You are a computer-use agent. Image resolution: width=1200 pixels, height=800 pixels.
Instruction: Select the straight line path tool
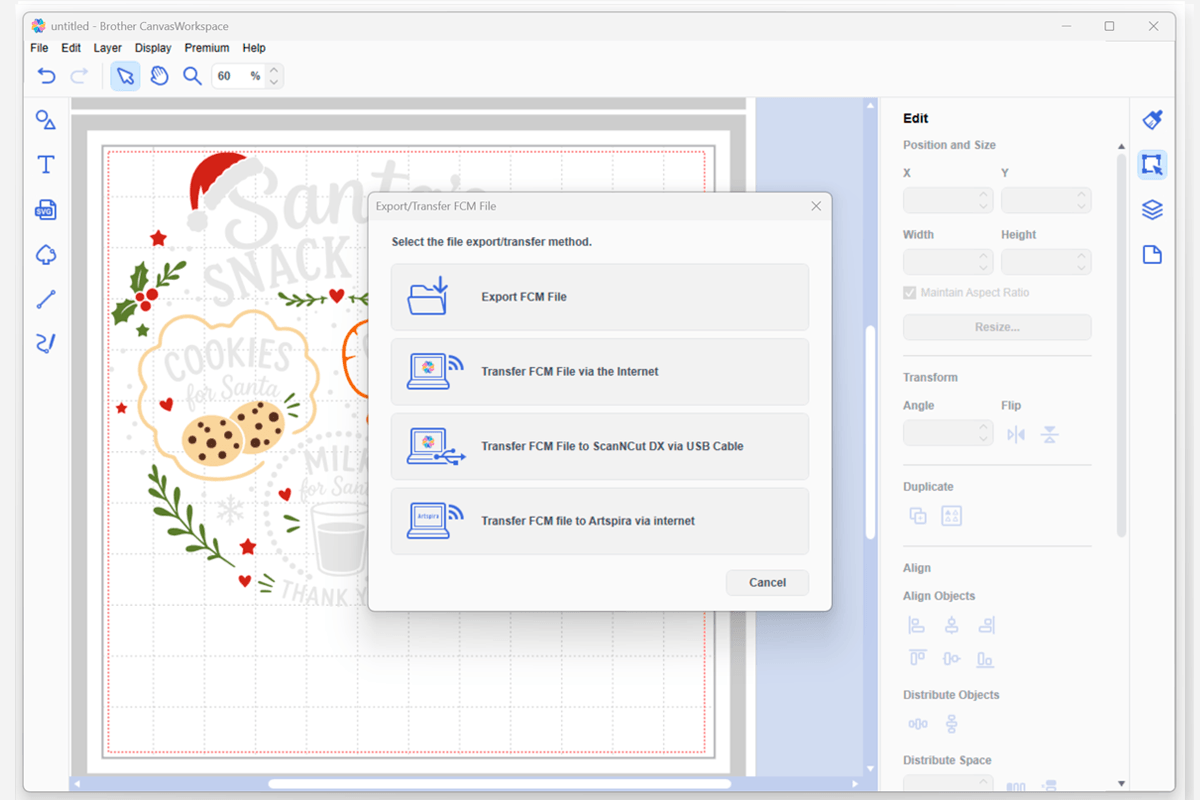click(x=46, y=299)
